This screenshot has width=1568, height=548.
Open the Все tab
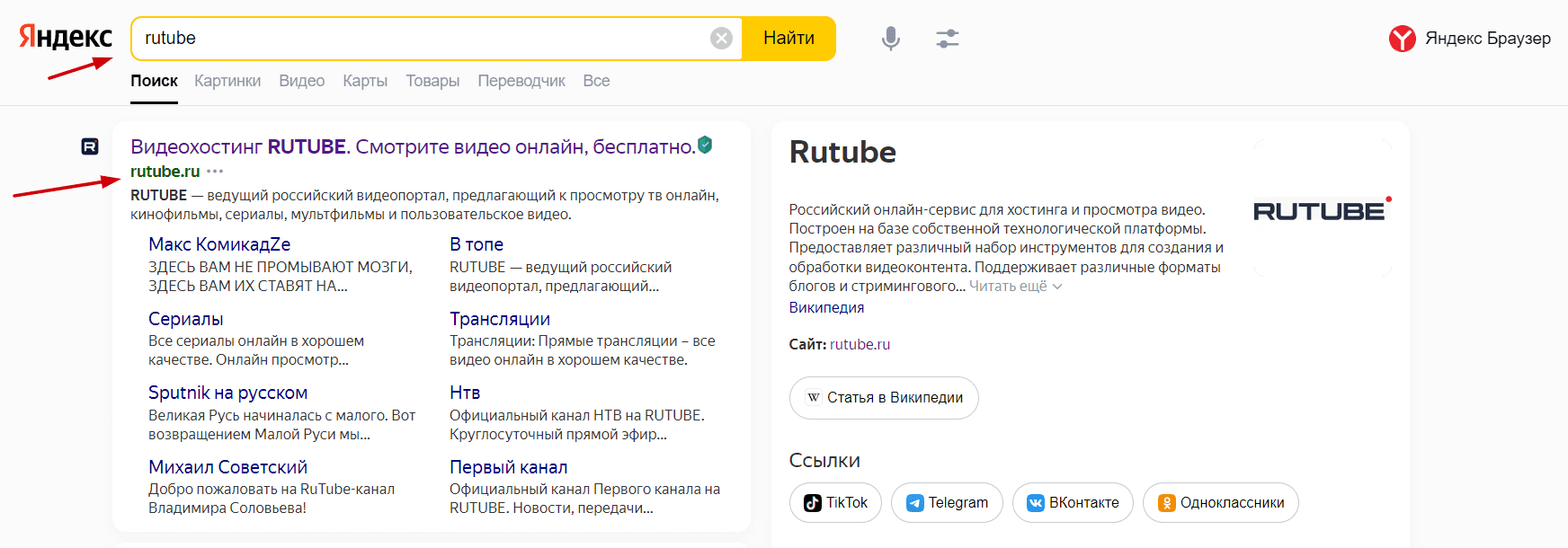tap(596, 81)
